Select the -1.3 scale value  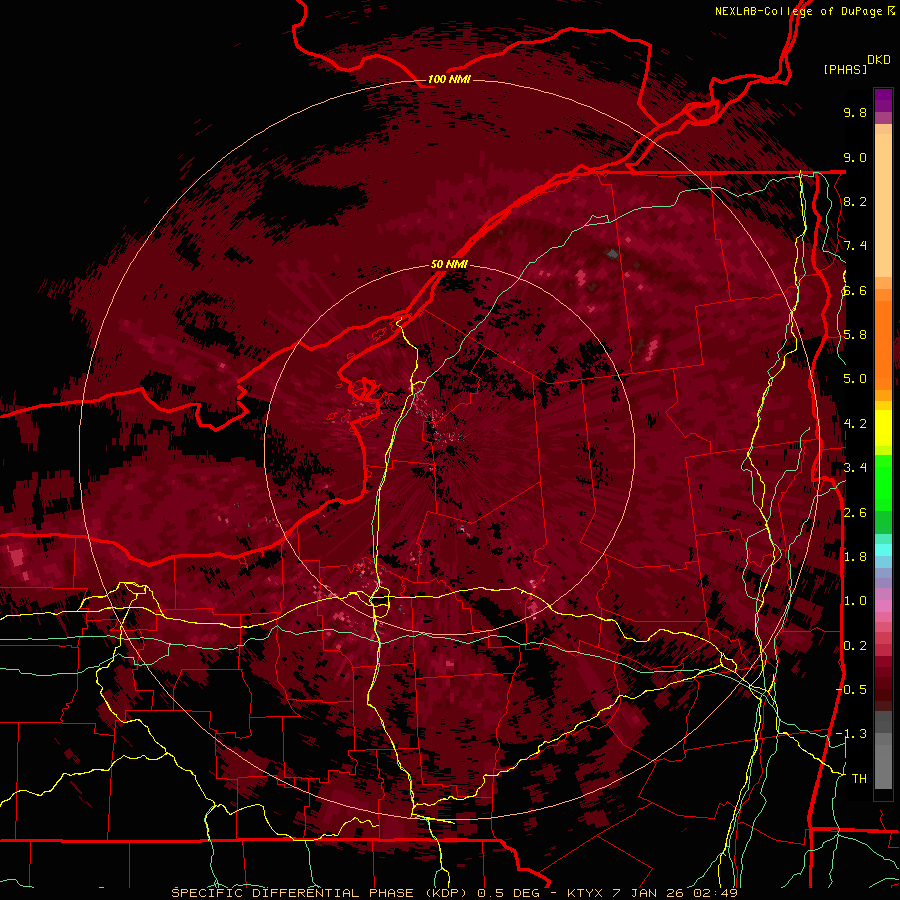[x=851, y=734]
